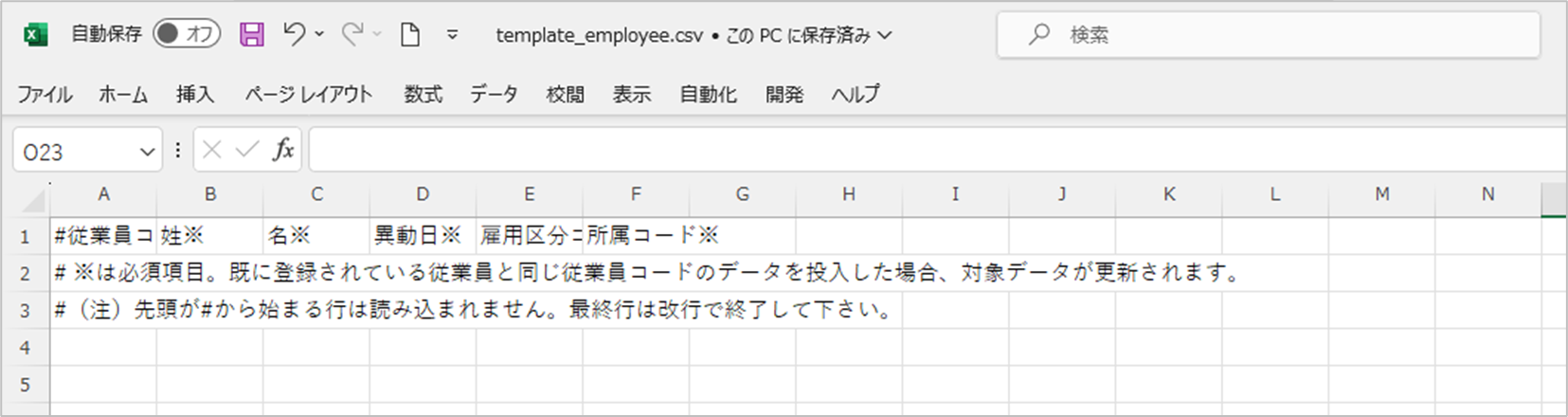Click the formula bar Enter checkmark icon

(x=246, y=150)
